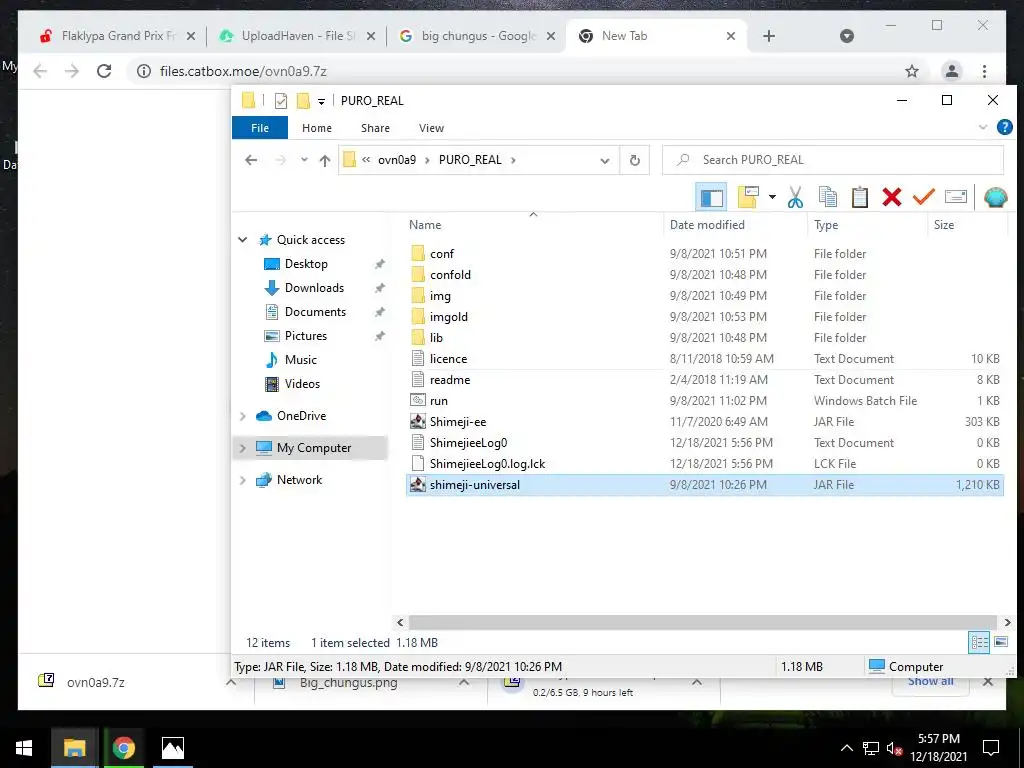The width and height of the screenshot is (1024, 768).
Task: Click the Copy toolbar icon
Action: click(x=827, y=197)
